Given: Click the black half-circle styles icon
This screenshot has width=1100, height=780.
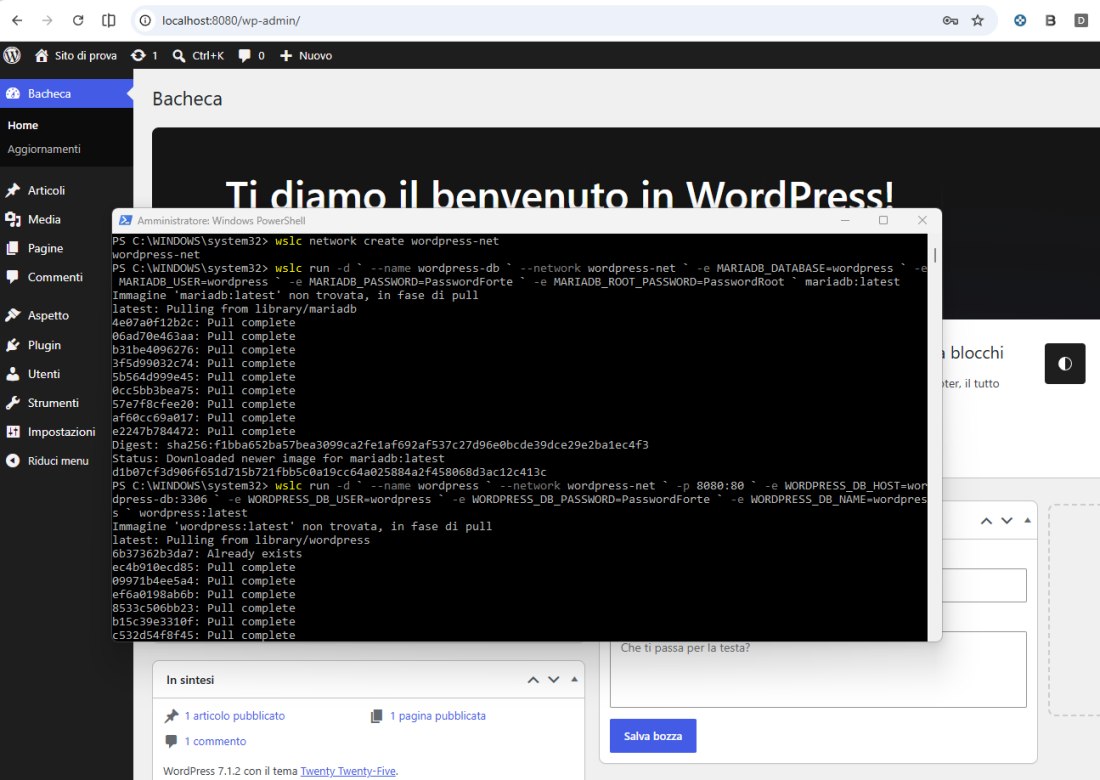Looking at the screenshot, I should pyautogui.click(x=1064, y=363).
